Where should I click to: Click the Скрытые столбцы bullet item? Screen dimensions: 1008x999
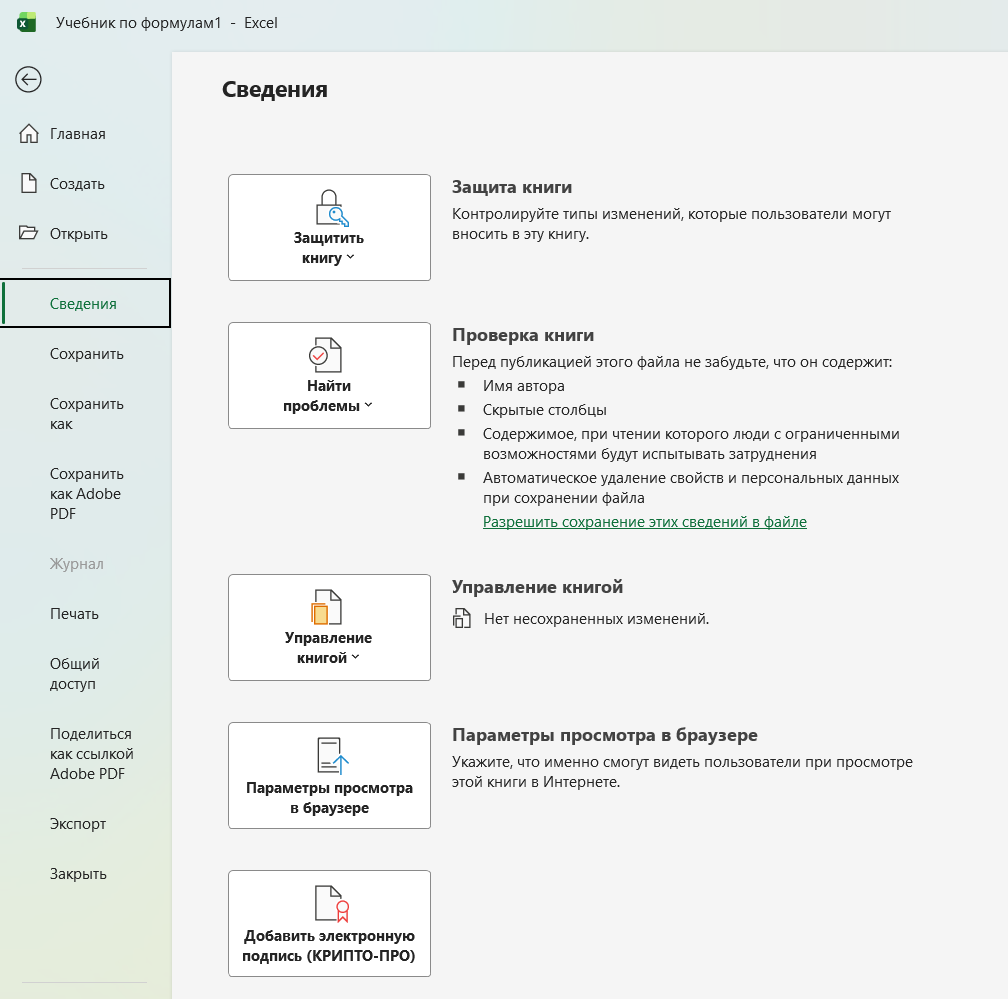tap(544, 410)
